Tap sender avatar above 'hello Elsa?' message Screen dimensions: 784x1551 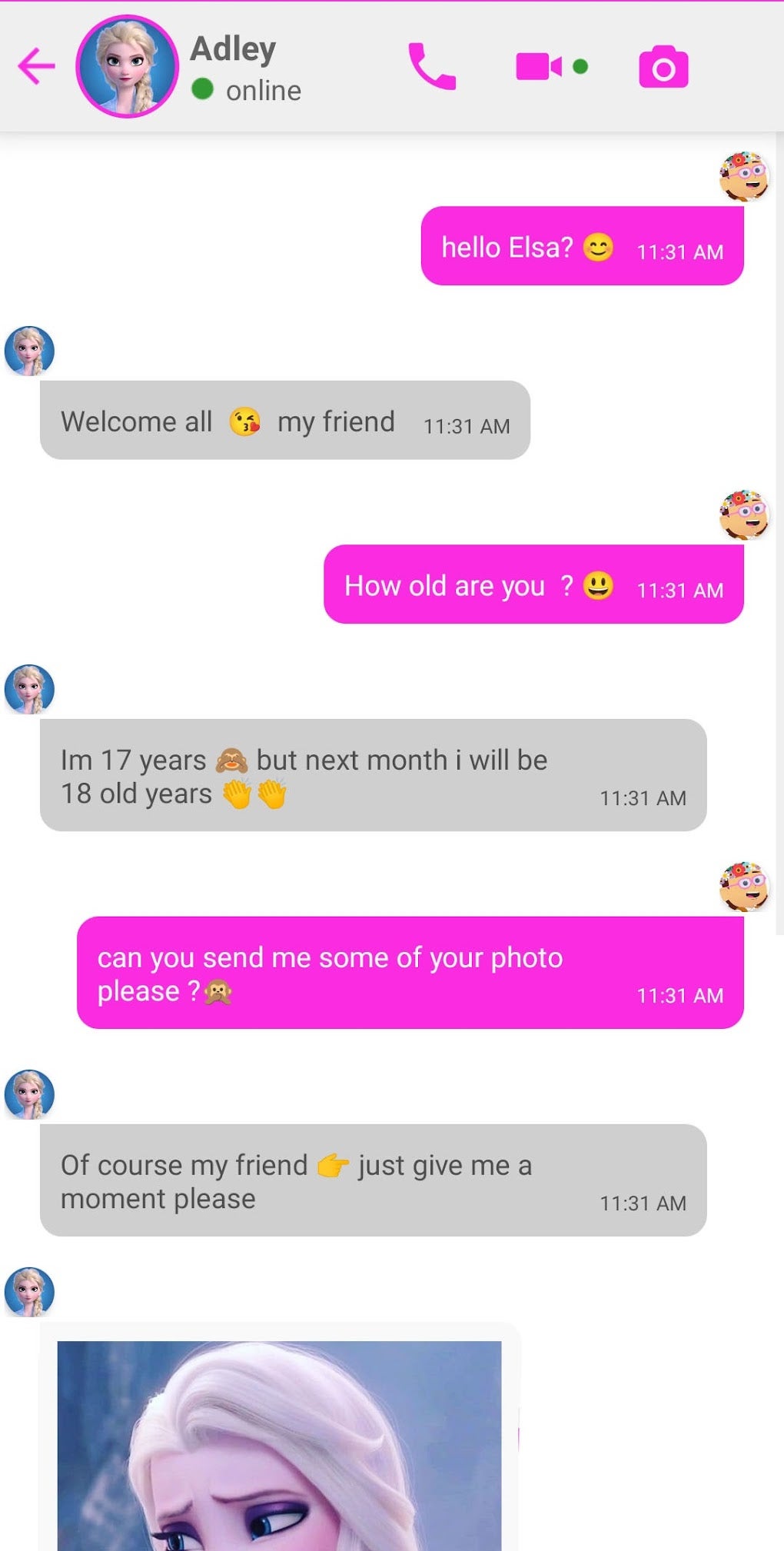(x=743, y=176)
